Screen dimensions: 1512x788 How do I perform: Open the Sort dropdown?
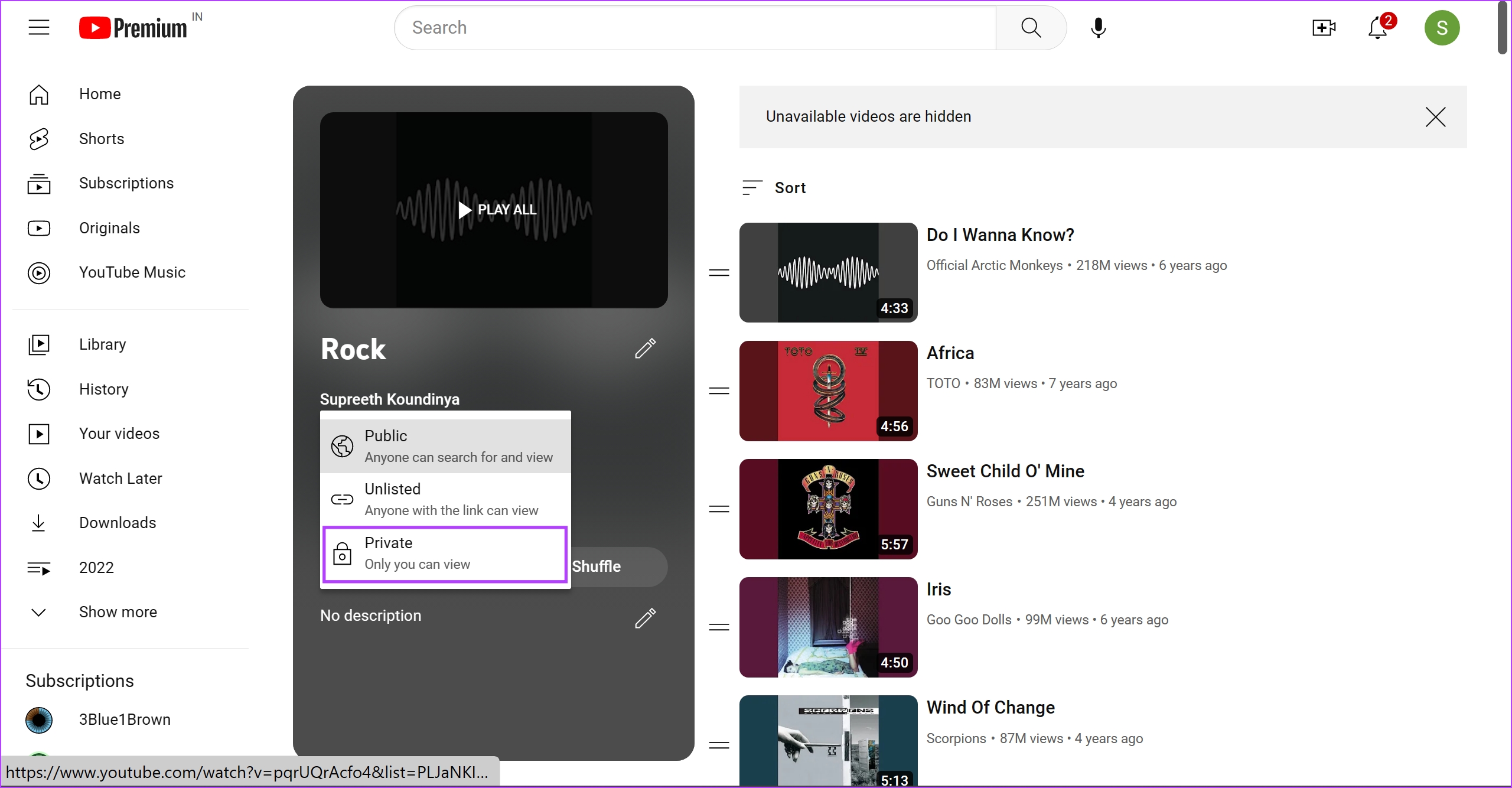774,188
